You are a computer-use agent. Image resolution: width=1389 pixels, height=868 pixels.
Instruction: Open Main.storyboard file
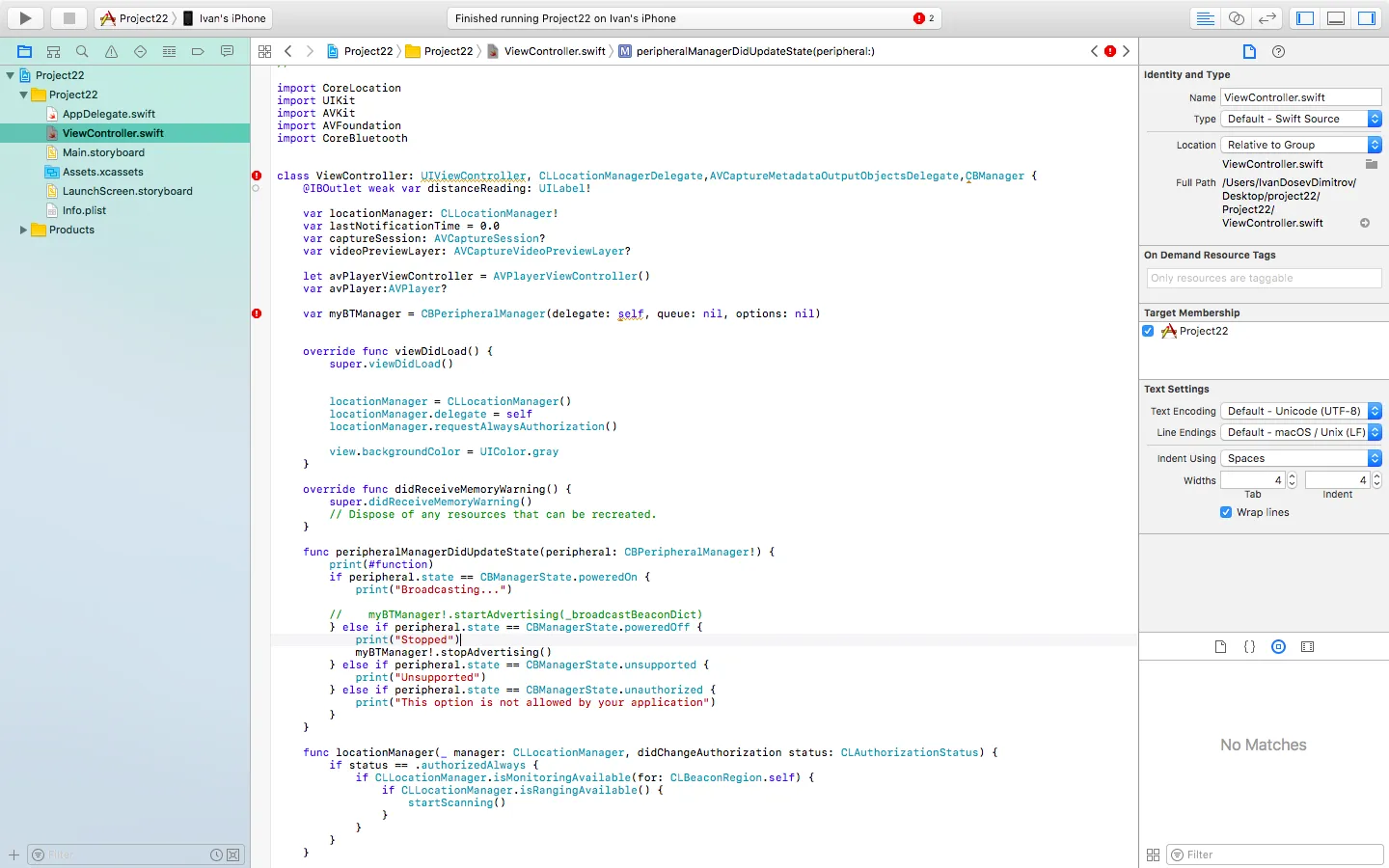point(103,152)
